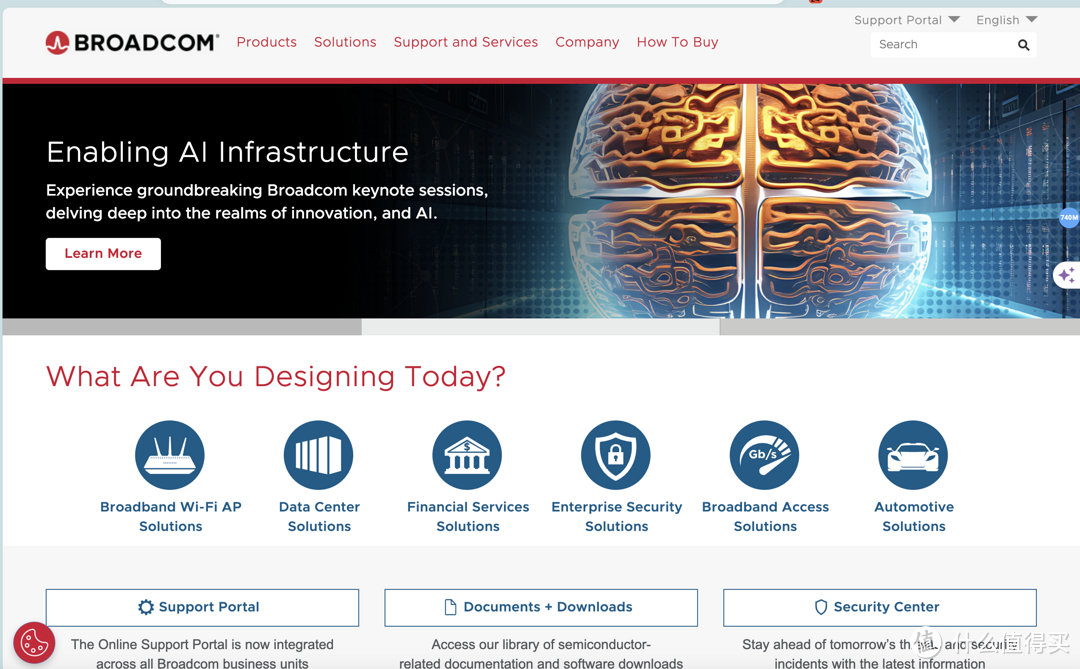Open the Broadband Wi-Fi AP router icon
Screen dimensions: 1080x669
(x=170, y=455)
